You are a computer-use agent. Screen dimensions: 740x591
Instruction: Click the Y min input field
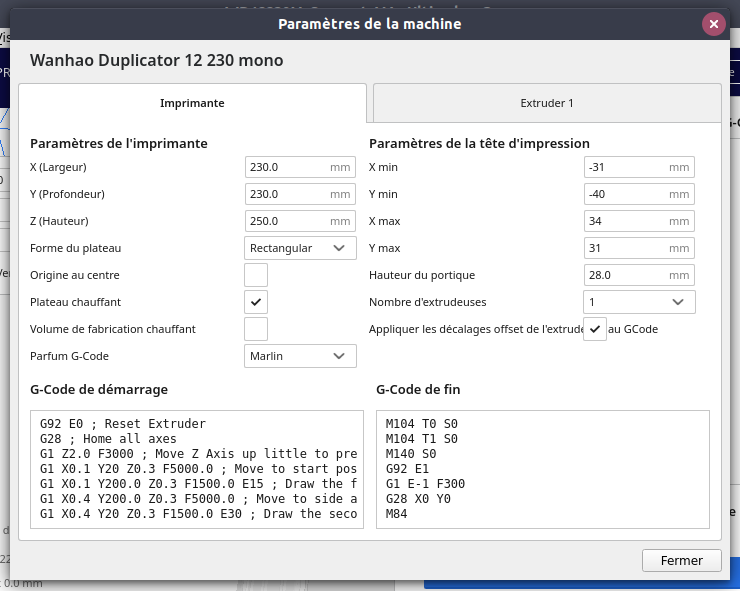coord(639,194)
